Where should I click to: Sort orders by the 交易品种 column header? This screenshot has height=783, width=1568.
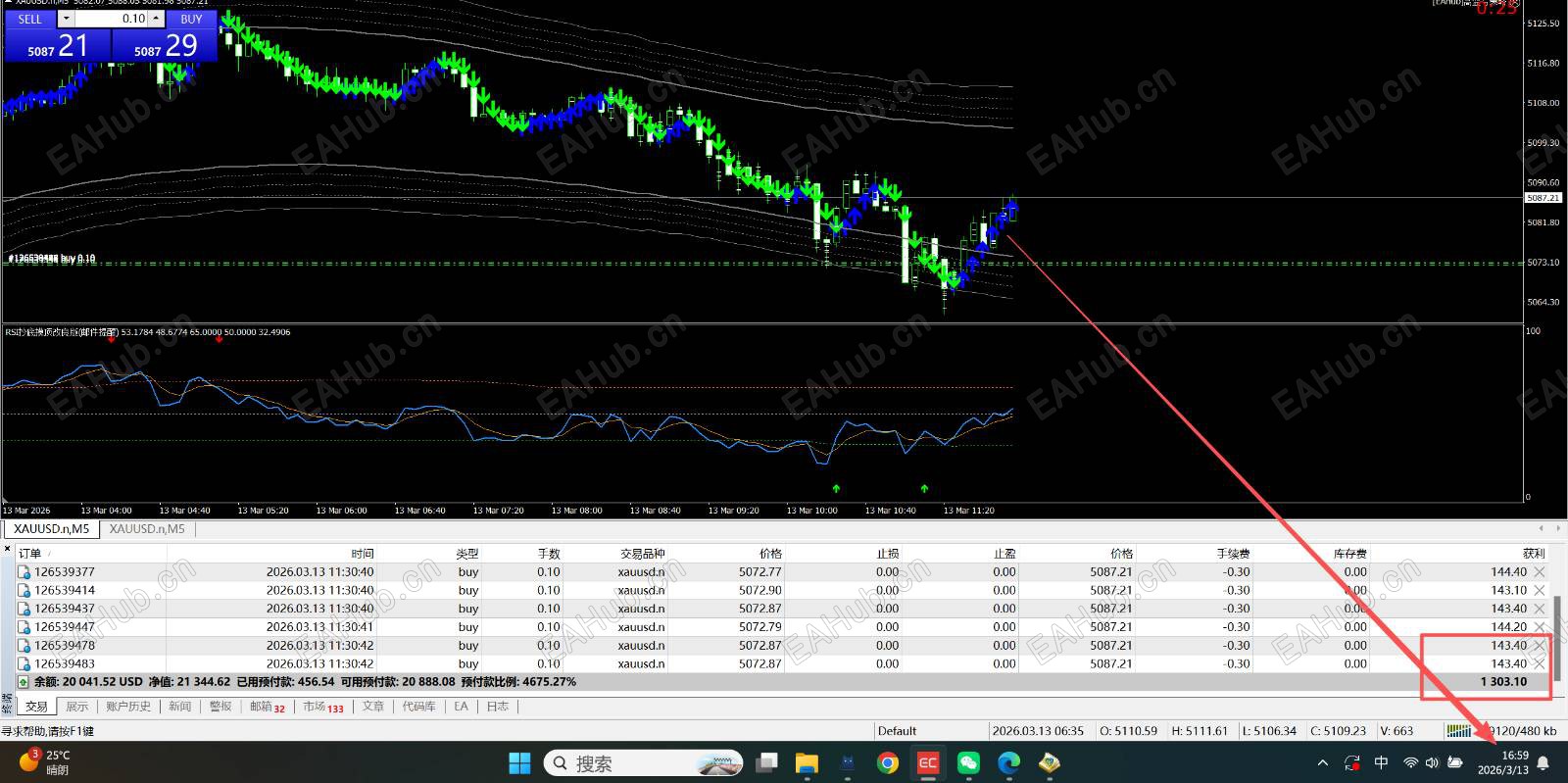point(642,554)
